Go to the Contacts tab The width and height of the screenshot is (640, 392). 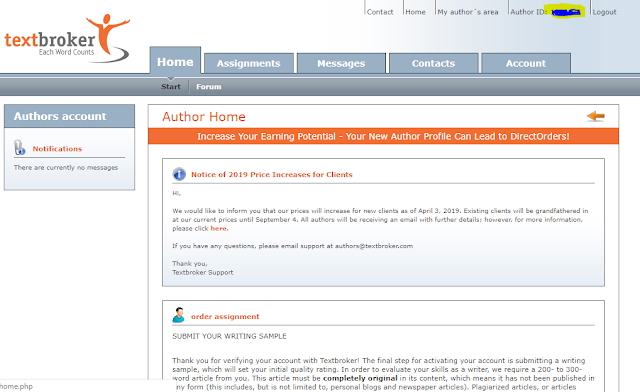(x=433, y=63)
